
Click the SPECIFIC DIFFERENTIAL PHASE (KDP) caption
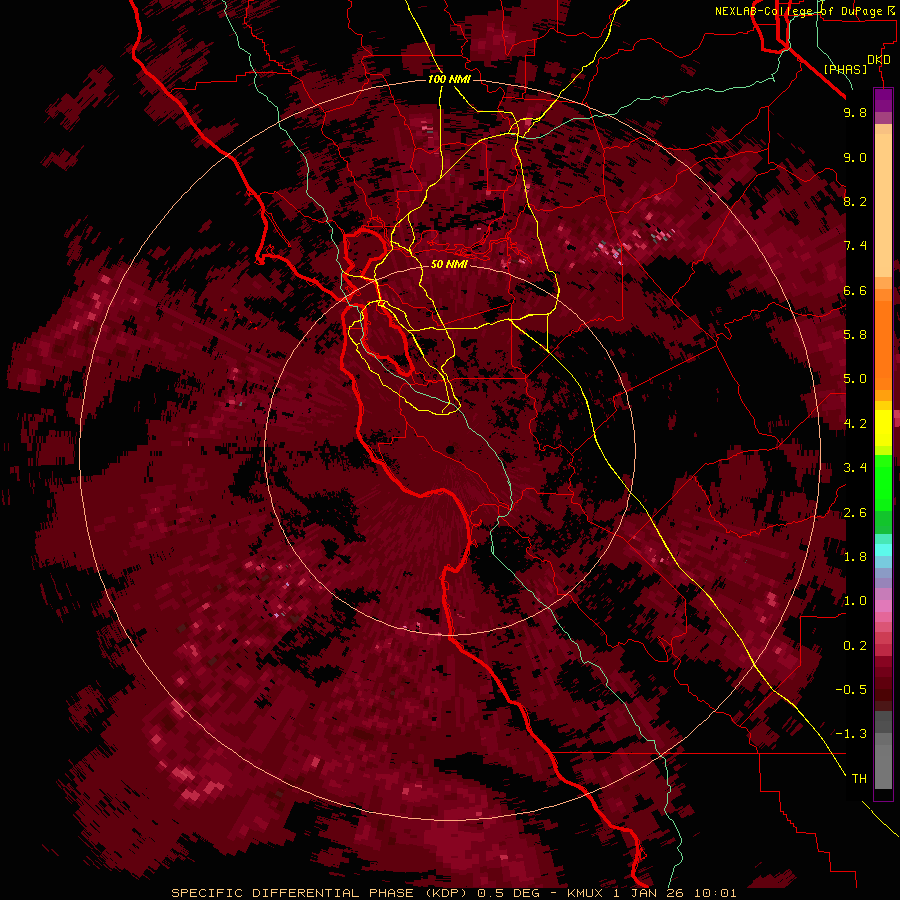319,893
